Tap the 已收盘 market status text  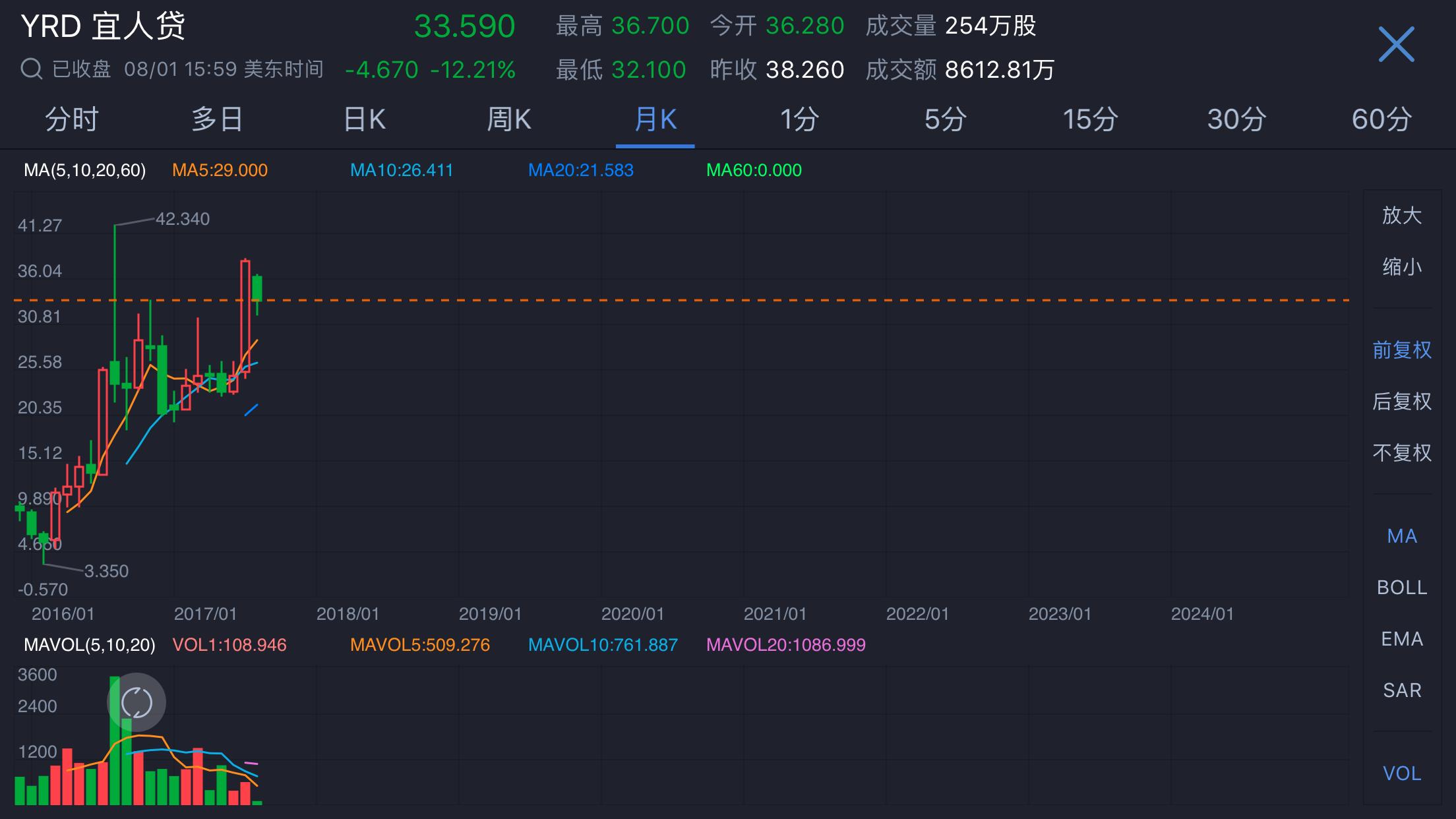point(82,69)
